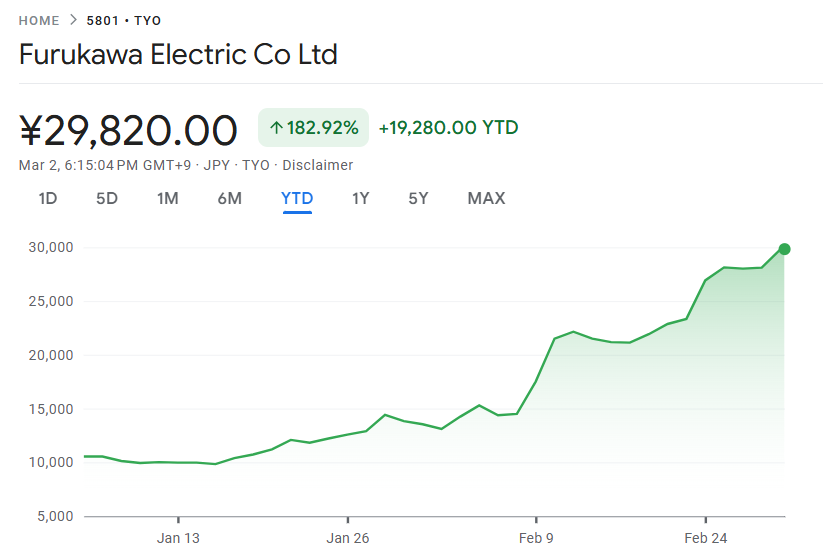The height and width of the screenshot is (553, 823).
Task: Click the HOME breadcrumb link
Action: click(x=39, y=20)
